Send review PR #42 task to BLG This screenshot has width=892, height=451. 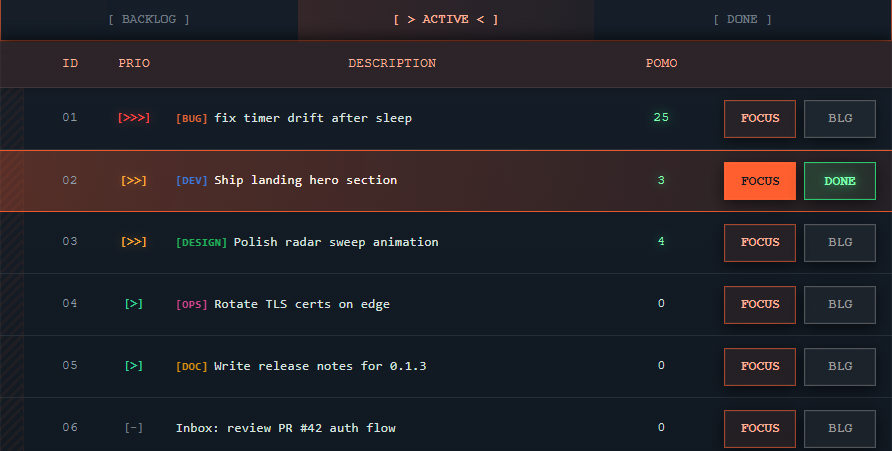840,429
